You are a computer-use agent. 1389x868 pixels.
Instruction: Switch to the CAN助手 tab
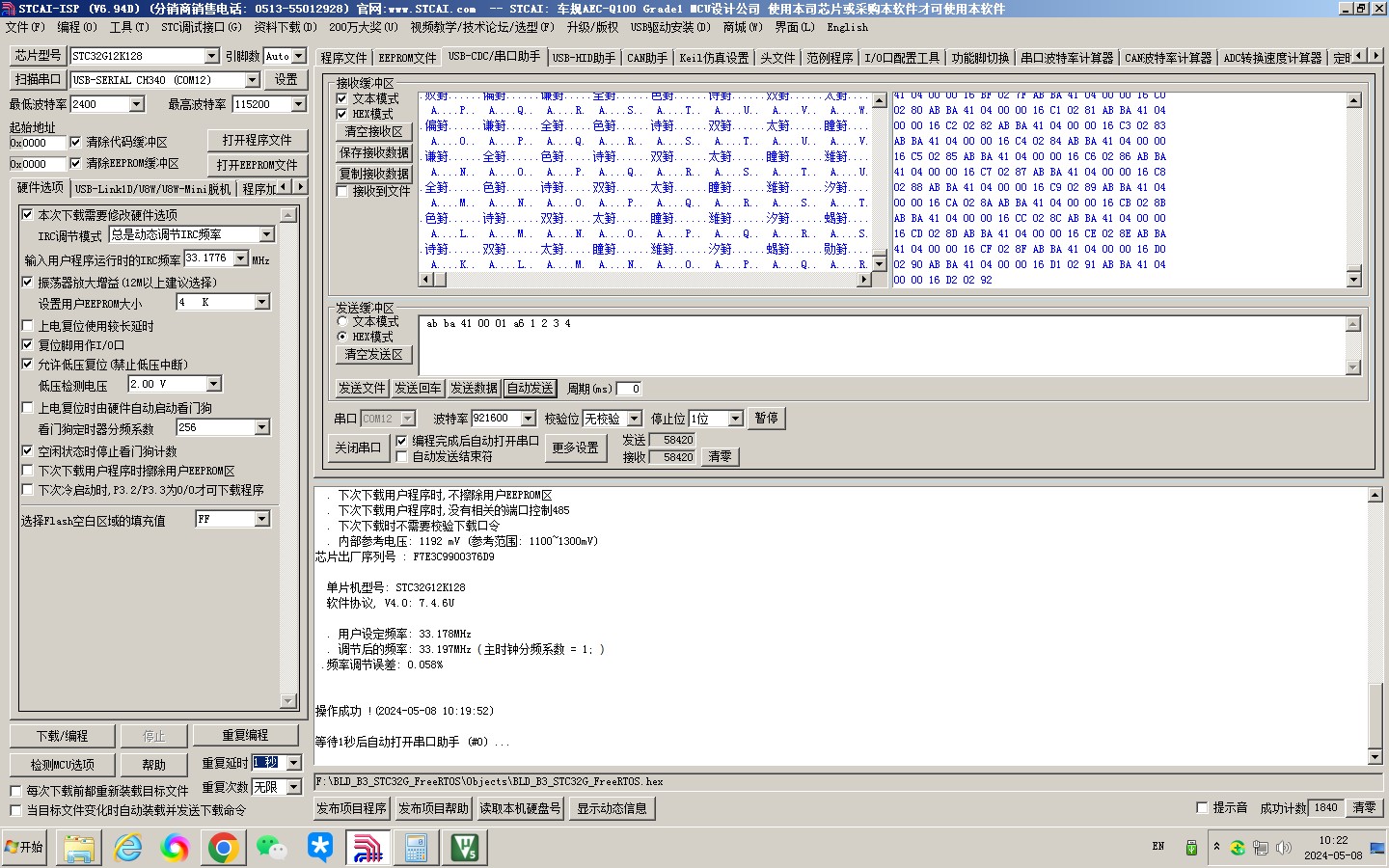tap(646, 58)
